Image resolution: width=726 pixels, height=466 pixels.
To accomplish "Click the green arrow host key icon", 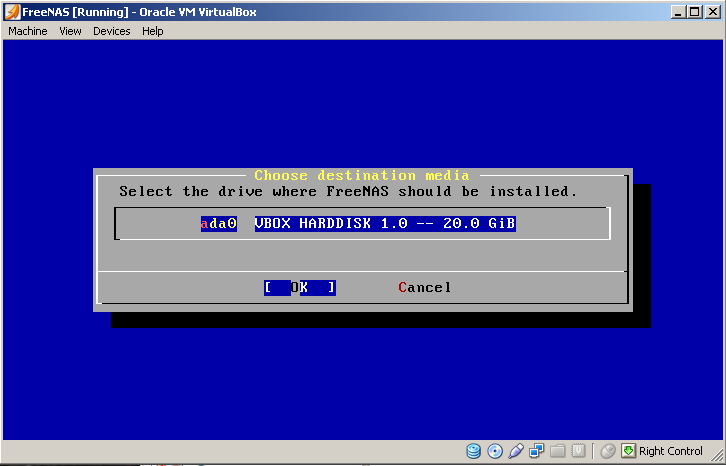I will coord(628,451).
